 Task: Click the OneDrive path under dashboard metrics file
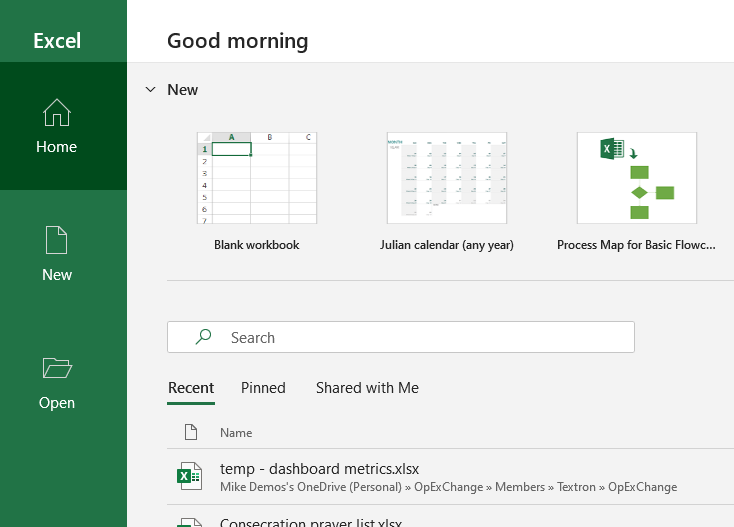[448, 487]
